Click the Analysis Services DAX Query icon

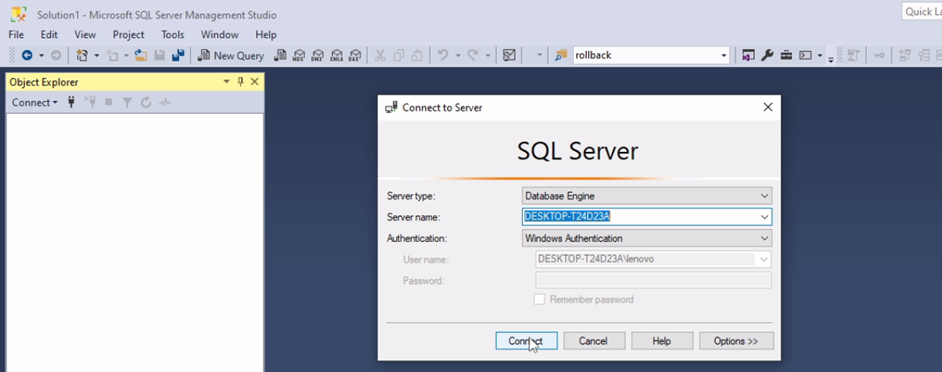coord(355,55)
